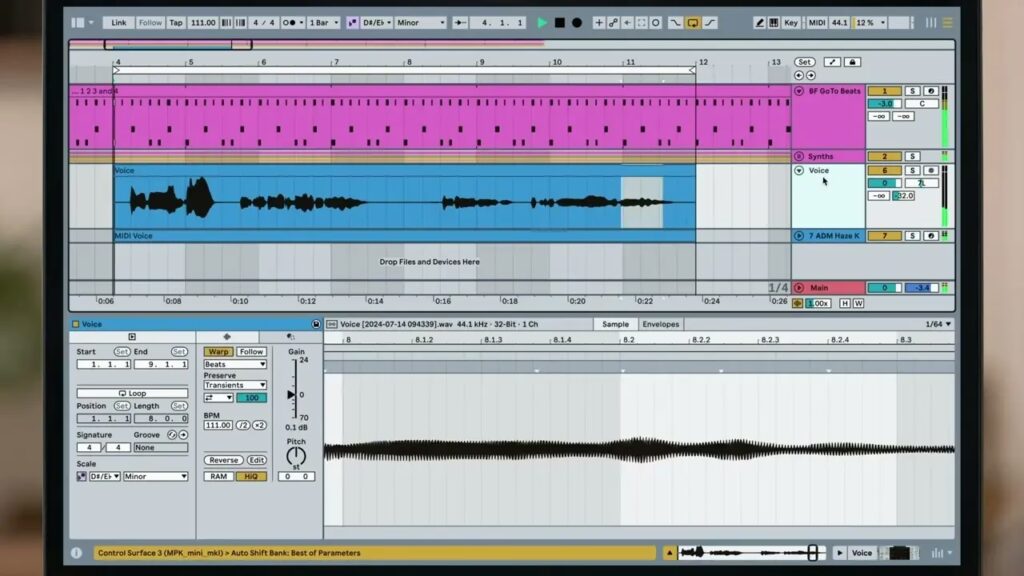This screenshot has width=1024, height=576.
Task: Click the Stop button in transport
Action: [x=560, y=22]
